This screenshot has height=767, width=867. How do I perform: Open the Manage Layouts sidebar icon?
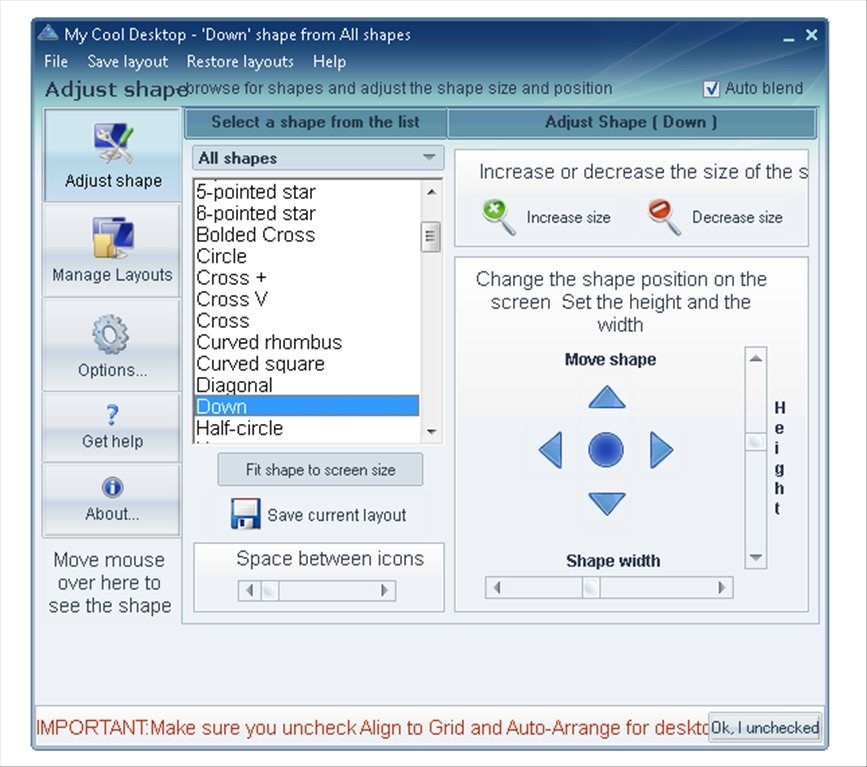pyautogui.click(x=113, y=237)
